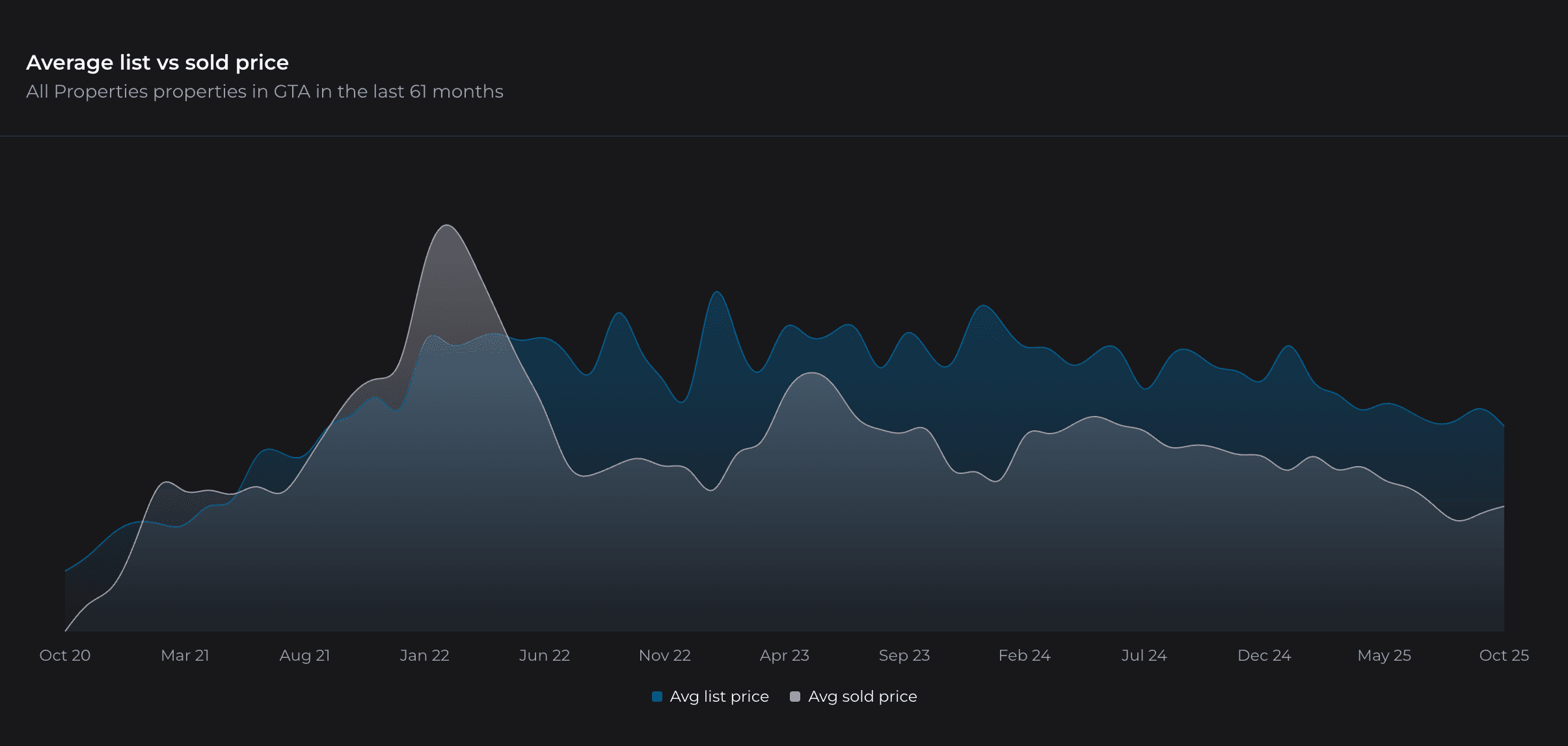Select the Mar 21 axis label
1568x746 pixels.
click(x=185, y=655)
